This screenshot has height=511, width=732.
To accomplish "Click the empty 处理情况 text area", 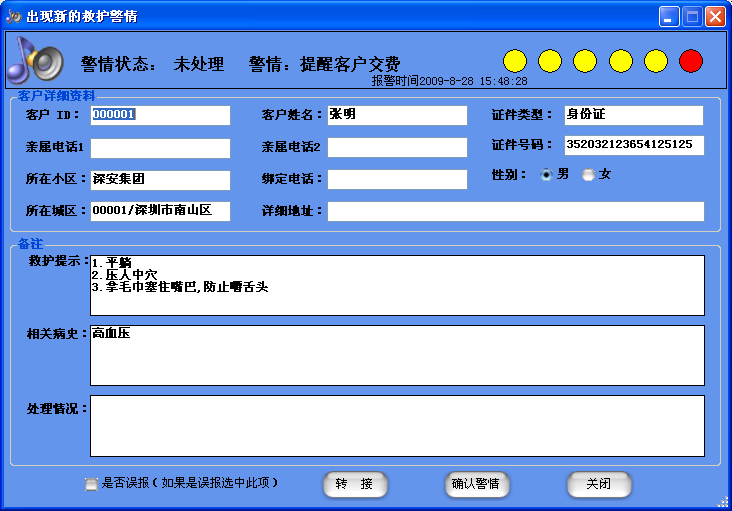I will coord(397,426).
